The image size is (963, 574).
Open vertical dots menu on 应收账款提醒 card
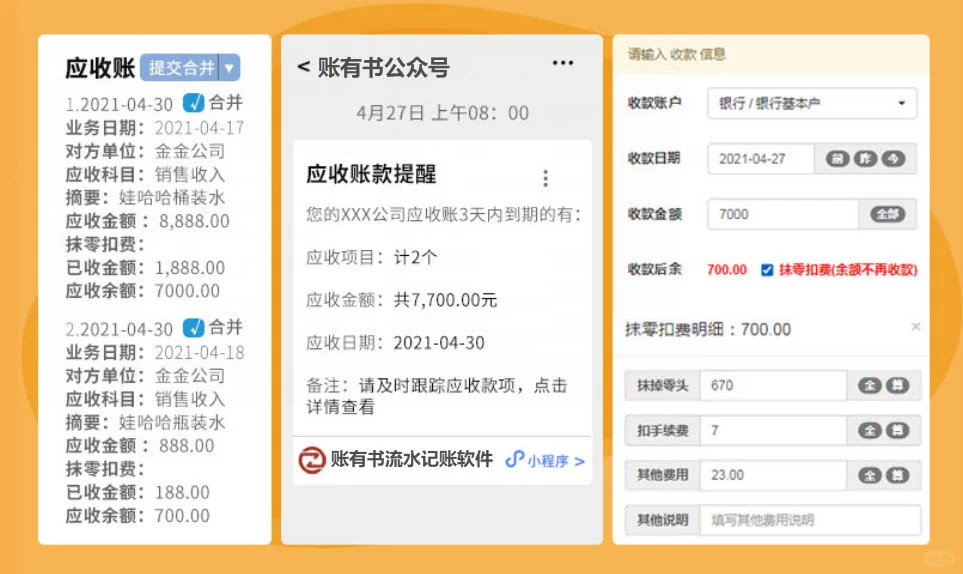tap(545, 178)
